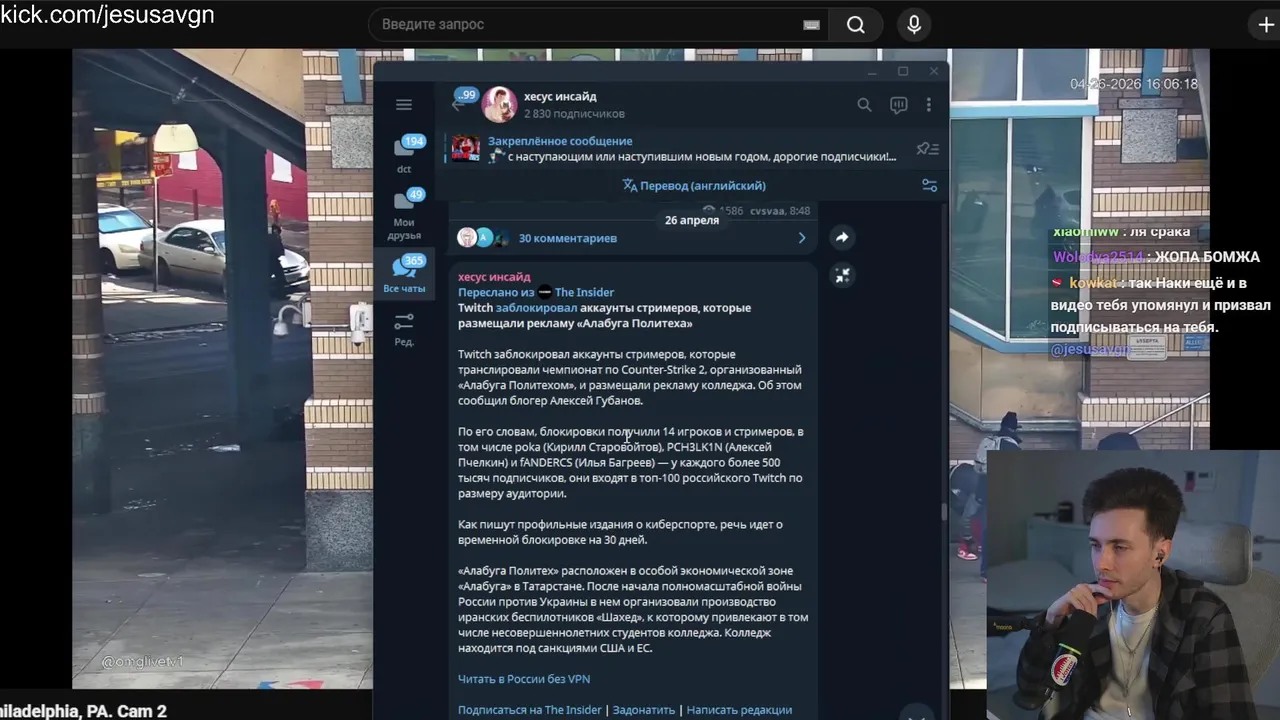Click the хесус инсайд post author name

coord(494,277)
